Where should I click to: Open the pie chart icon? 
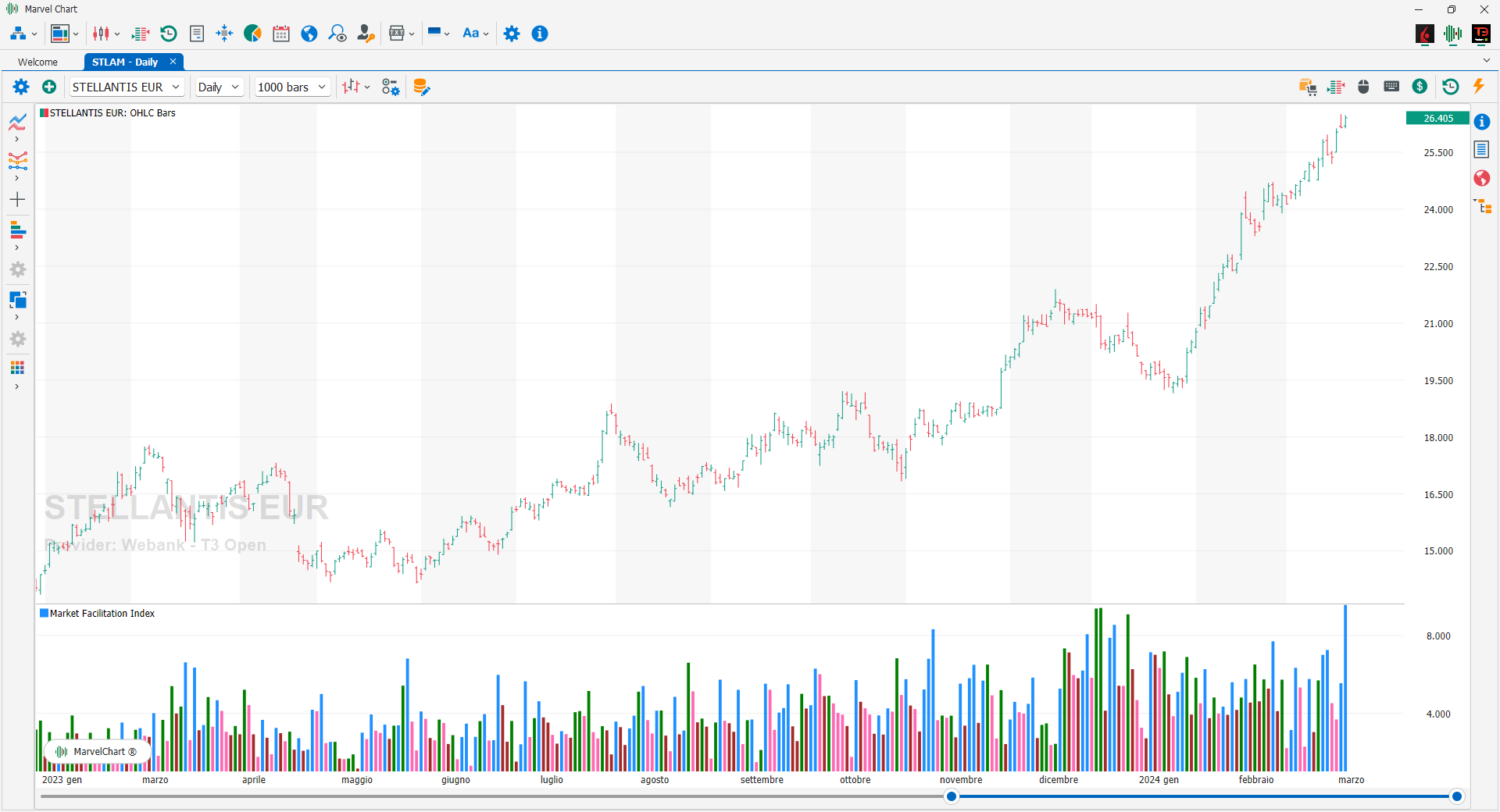tap(252, 34)
